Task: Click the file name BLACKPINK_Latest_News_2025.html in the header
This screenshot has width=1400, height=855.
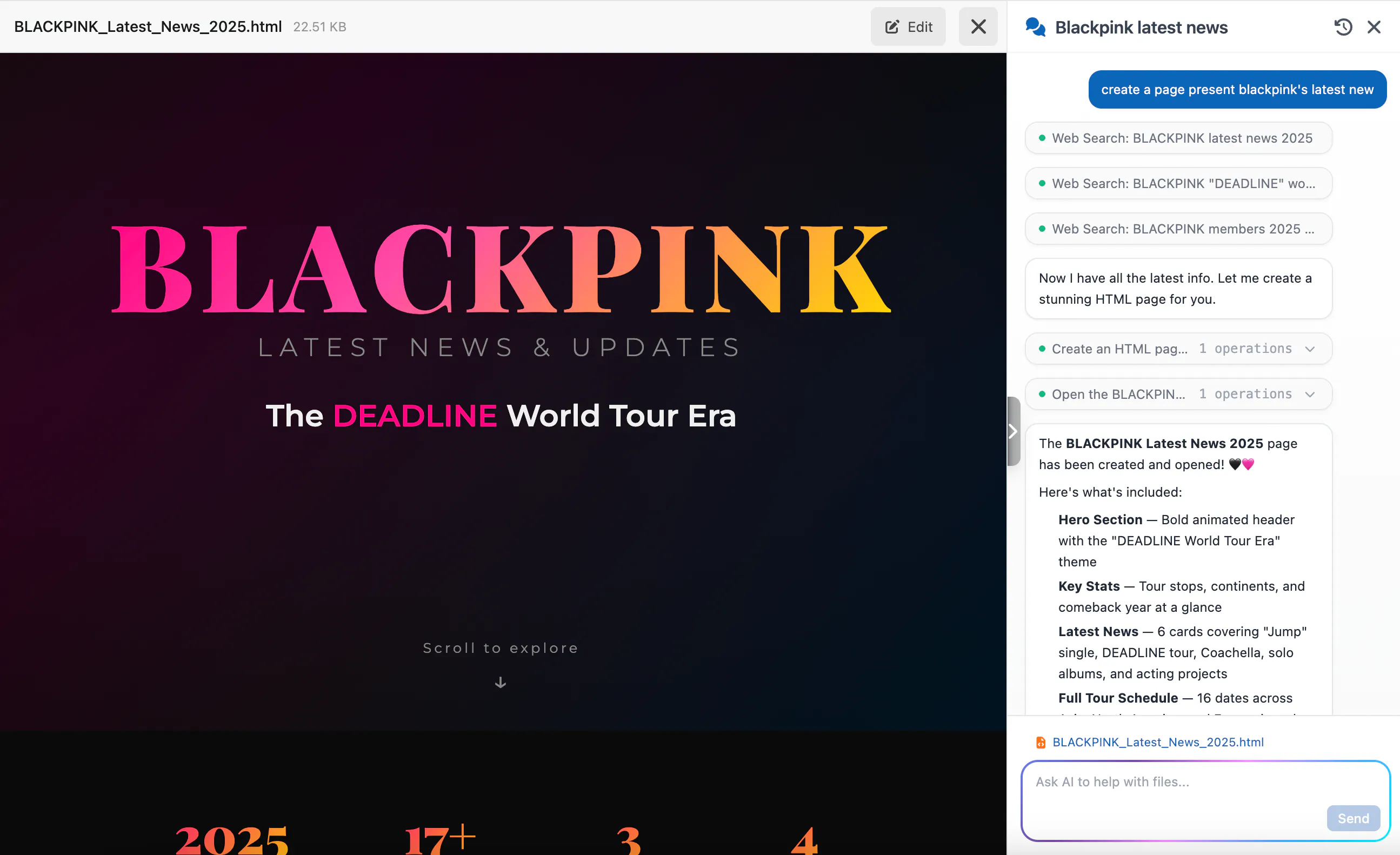Action: coord(148,26)
